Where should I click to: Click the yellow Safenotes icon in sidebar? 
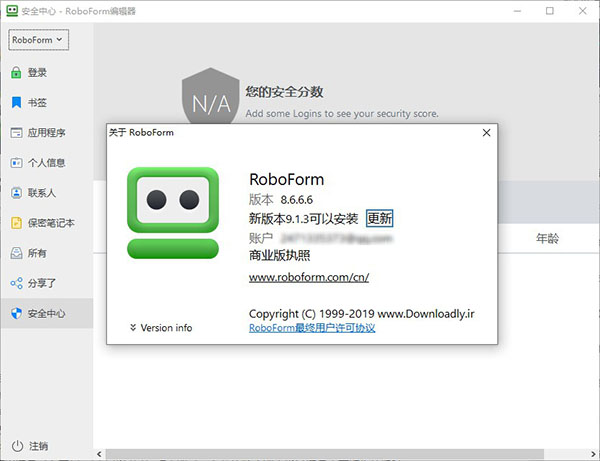(16, 223)
